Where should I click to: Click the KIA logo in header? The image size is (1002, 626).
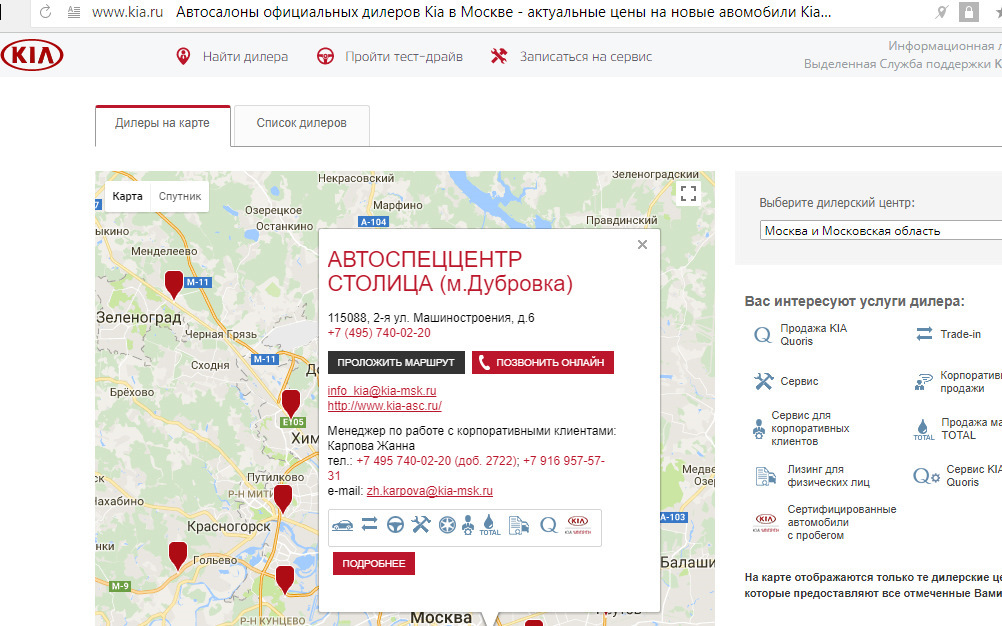click(x=32, y=56)
